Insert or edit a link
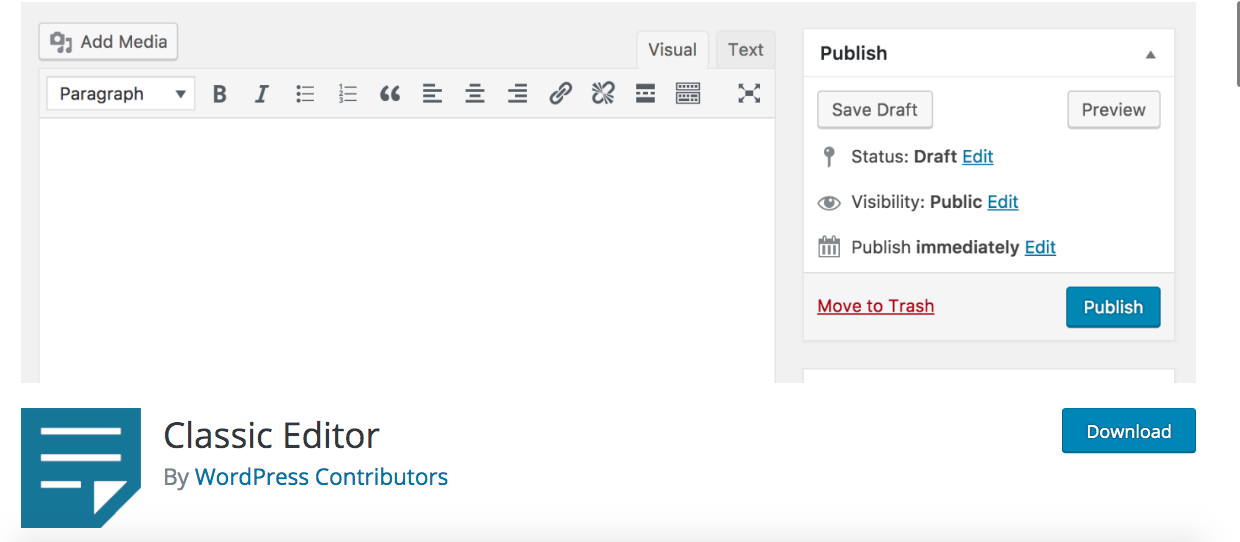The image size is (1240, 542). coord(560,94)
